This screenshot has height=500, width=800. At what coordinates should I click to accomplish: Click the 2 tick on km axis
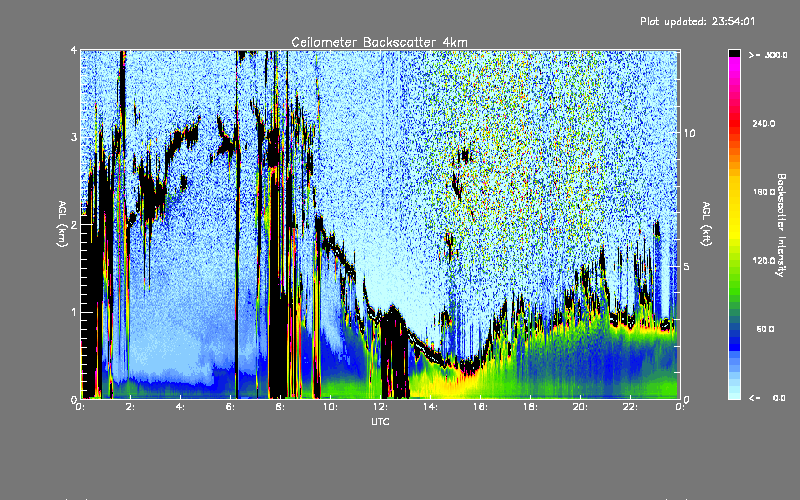point(74,225)
